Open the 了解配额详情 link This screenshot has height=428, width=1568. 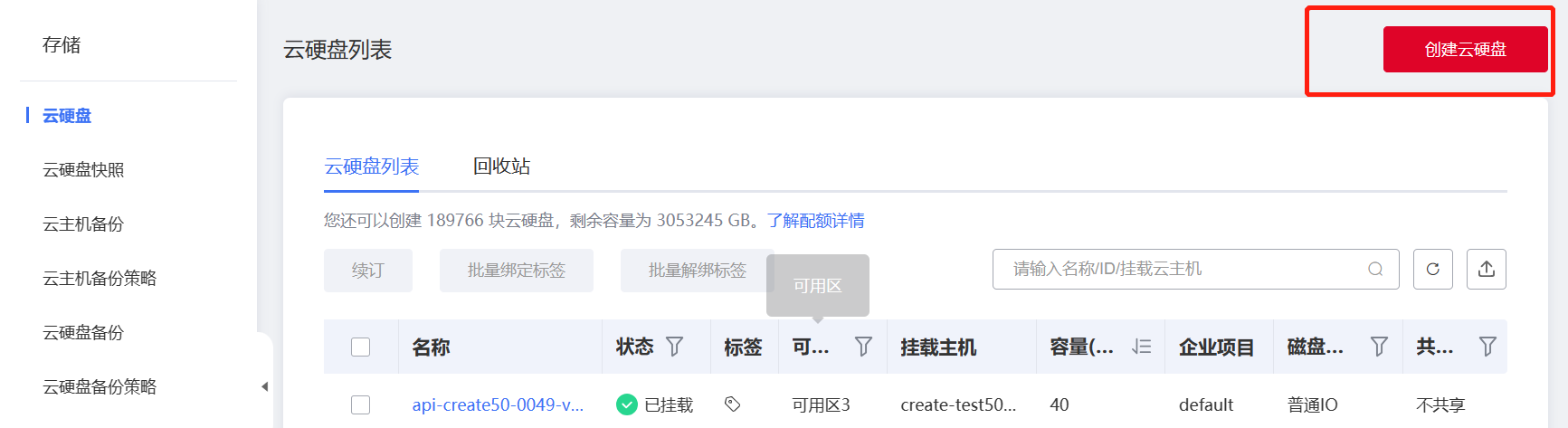tap(815, 221)
